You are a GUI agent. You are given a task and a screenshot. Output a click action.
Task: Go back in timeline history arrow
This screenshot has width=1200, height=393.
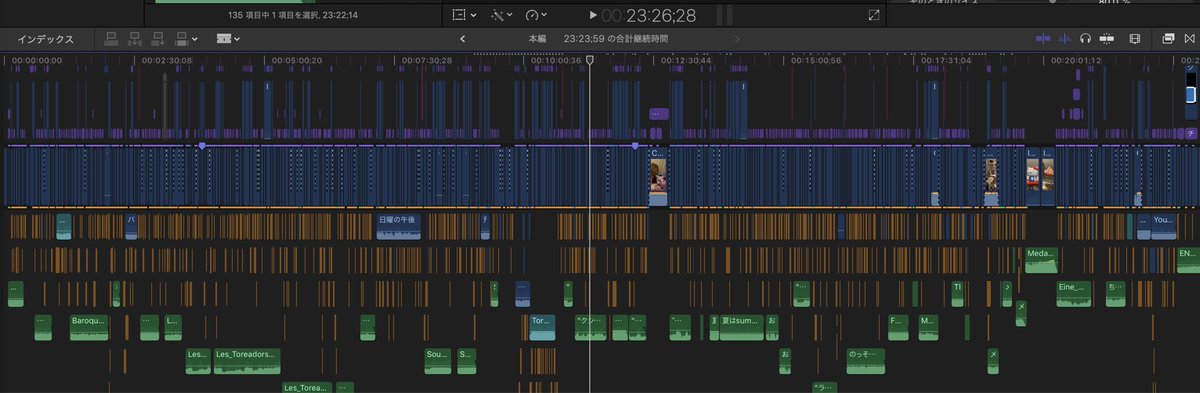click(x=462, y=39)
